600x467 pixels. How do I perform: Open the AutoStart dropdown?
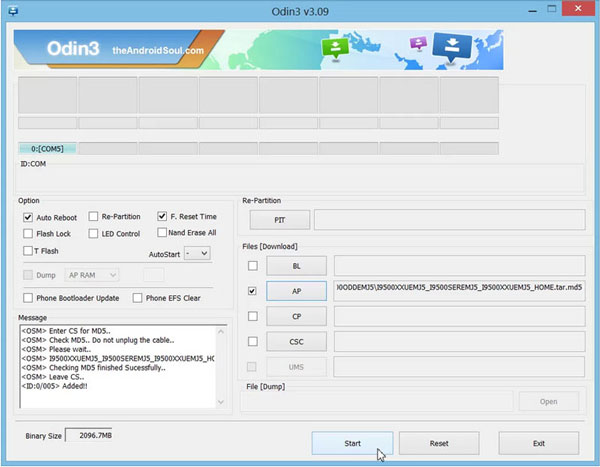[197, 253]
